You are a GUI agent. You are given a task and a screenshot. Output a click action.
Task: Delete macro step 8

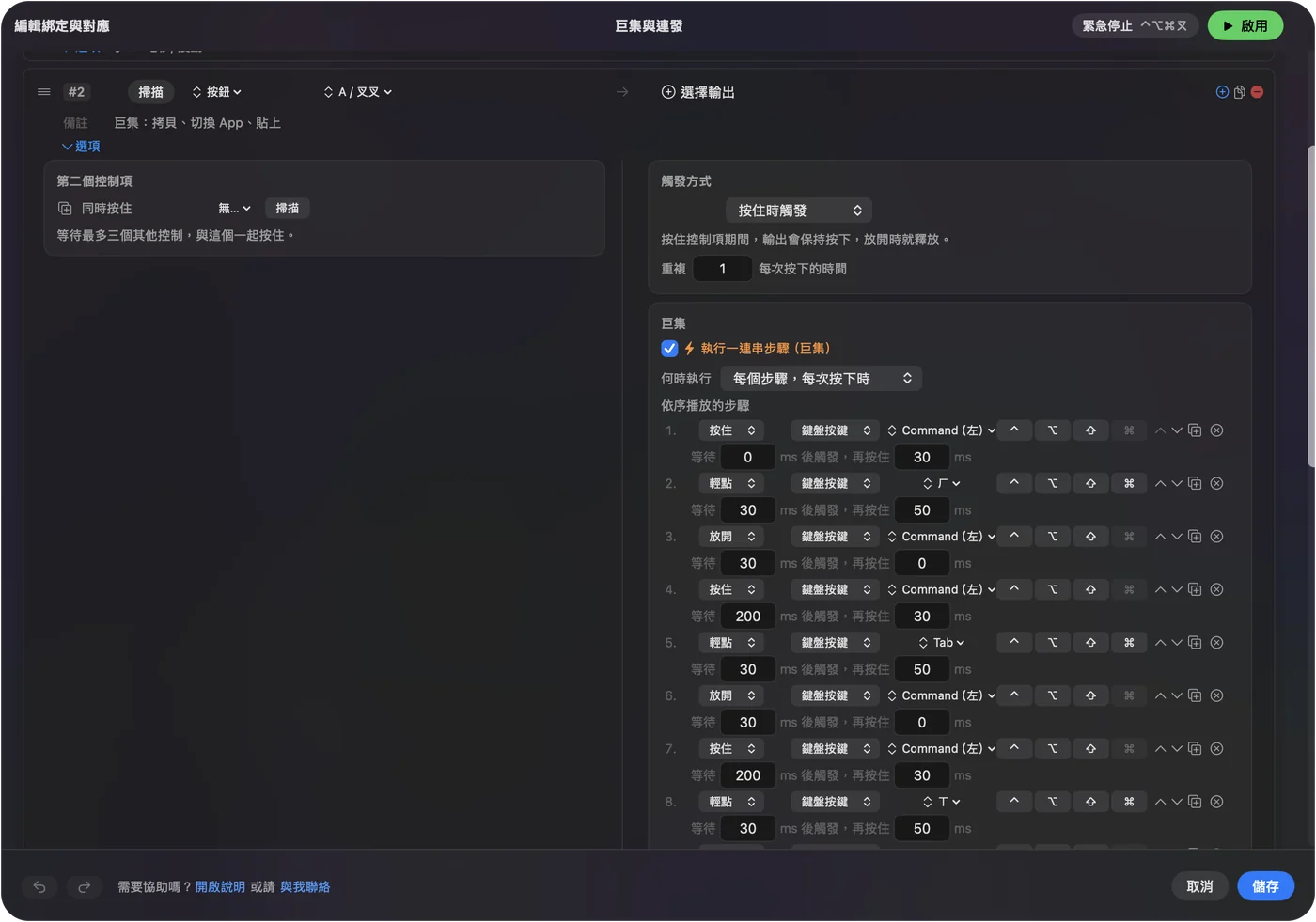(x=1216, y=802)
